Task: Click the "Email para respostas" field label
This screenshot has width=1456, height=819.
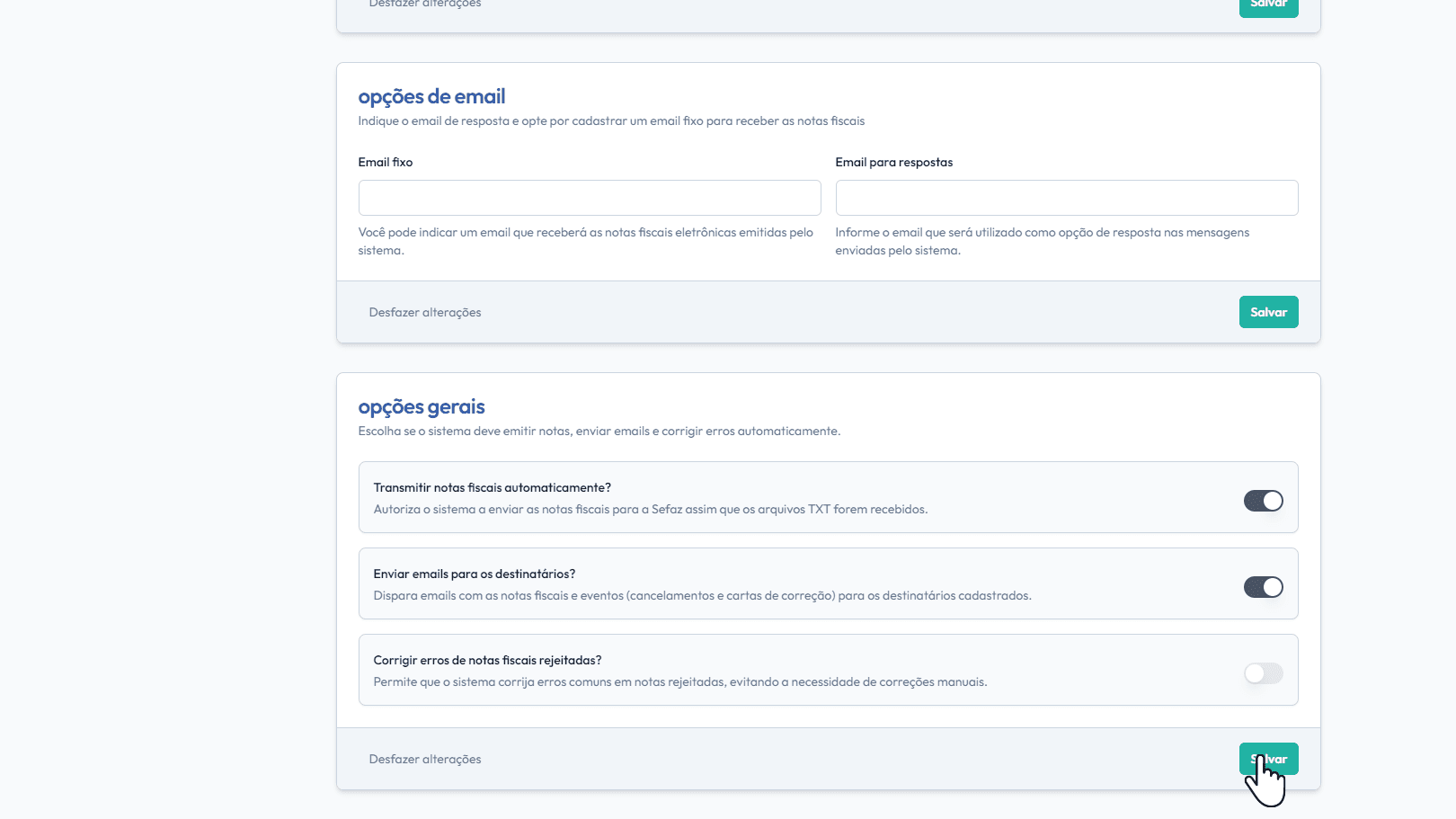Action: [x=893, y=162]
